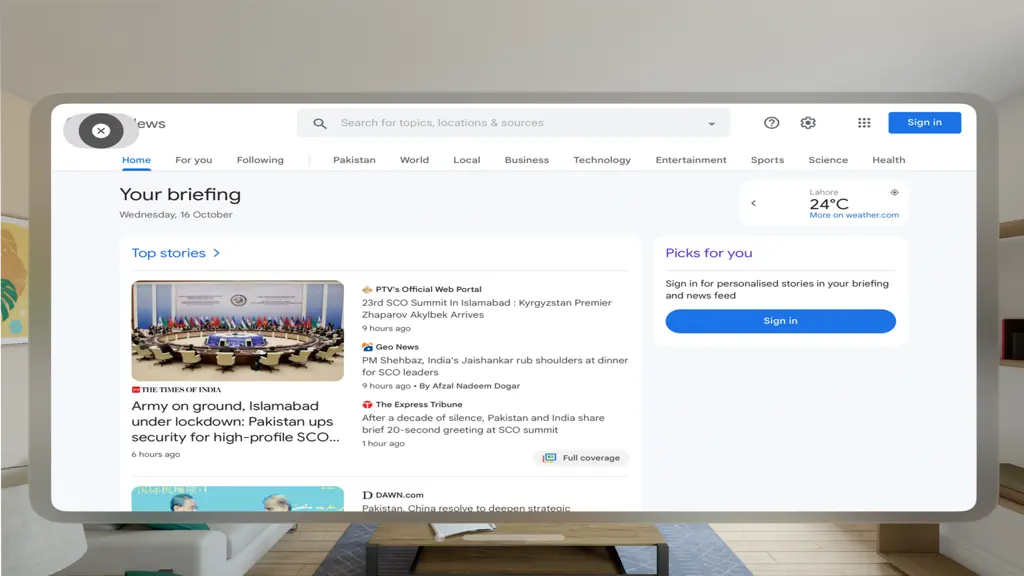
Task: Open the Following tab
Action: 260,160
